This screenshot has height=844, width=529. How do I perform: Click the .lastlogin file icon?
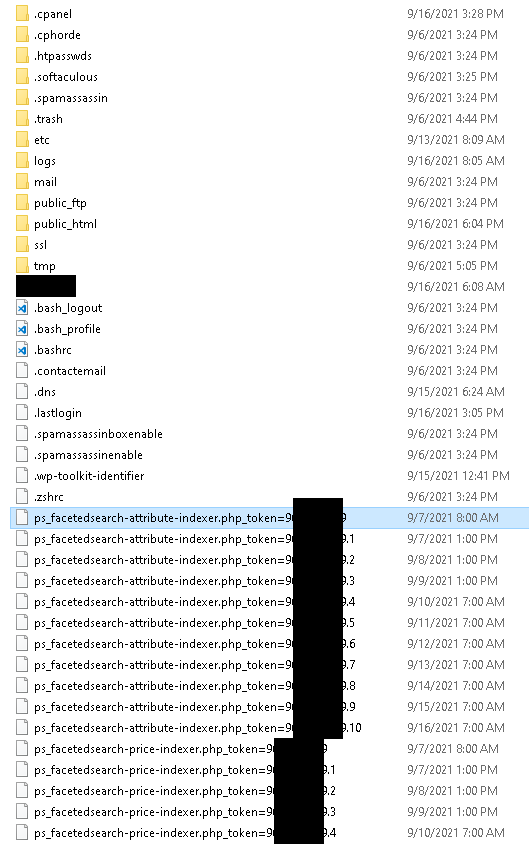[x=22, y=413]
